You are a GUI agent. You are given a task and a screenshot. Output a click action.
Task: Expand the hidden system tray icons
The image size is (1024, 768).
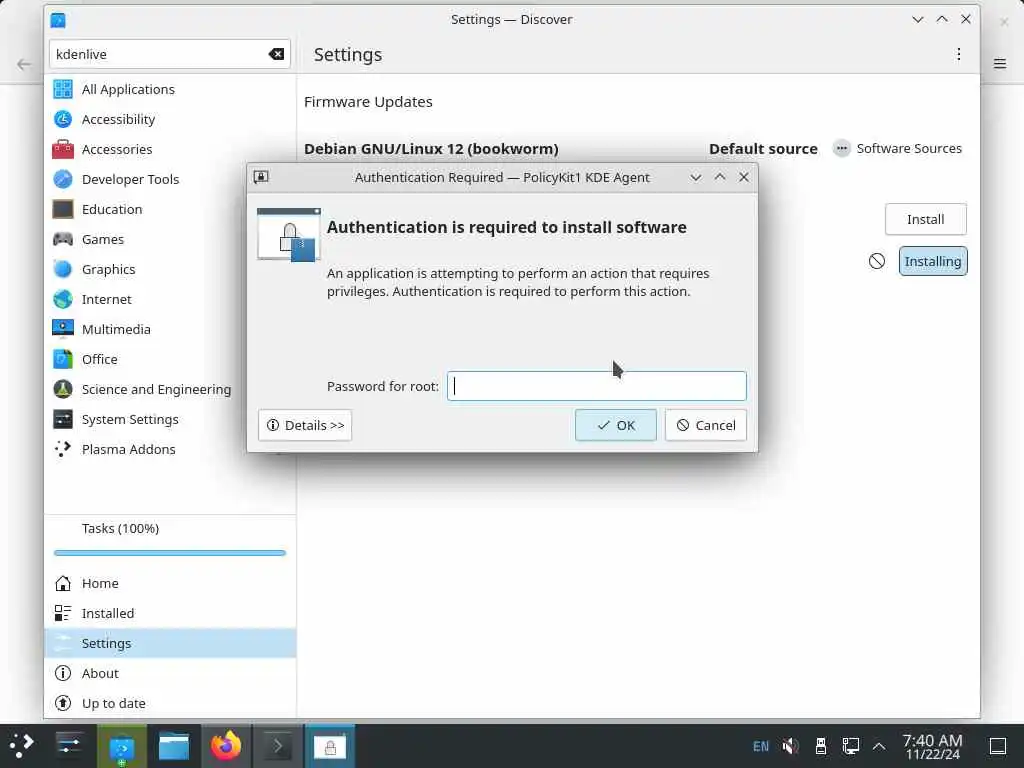879,746
